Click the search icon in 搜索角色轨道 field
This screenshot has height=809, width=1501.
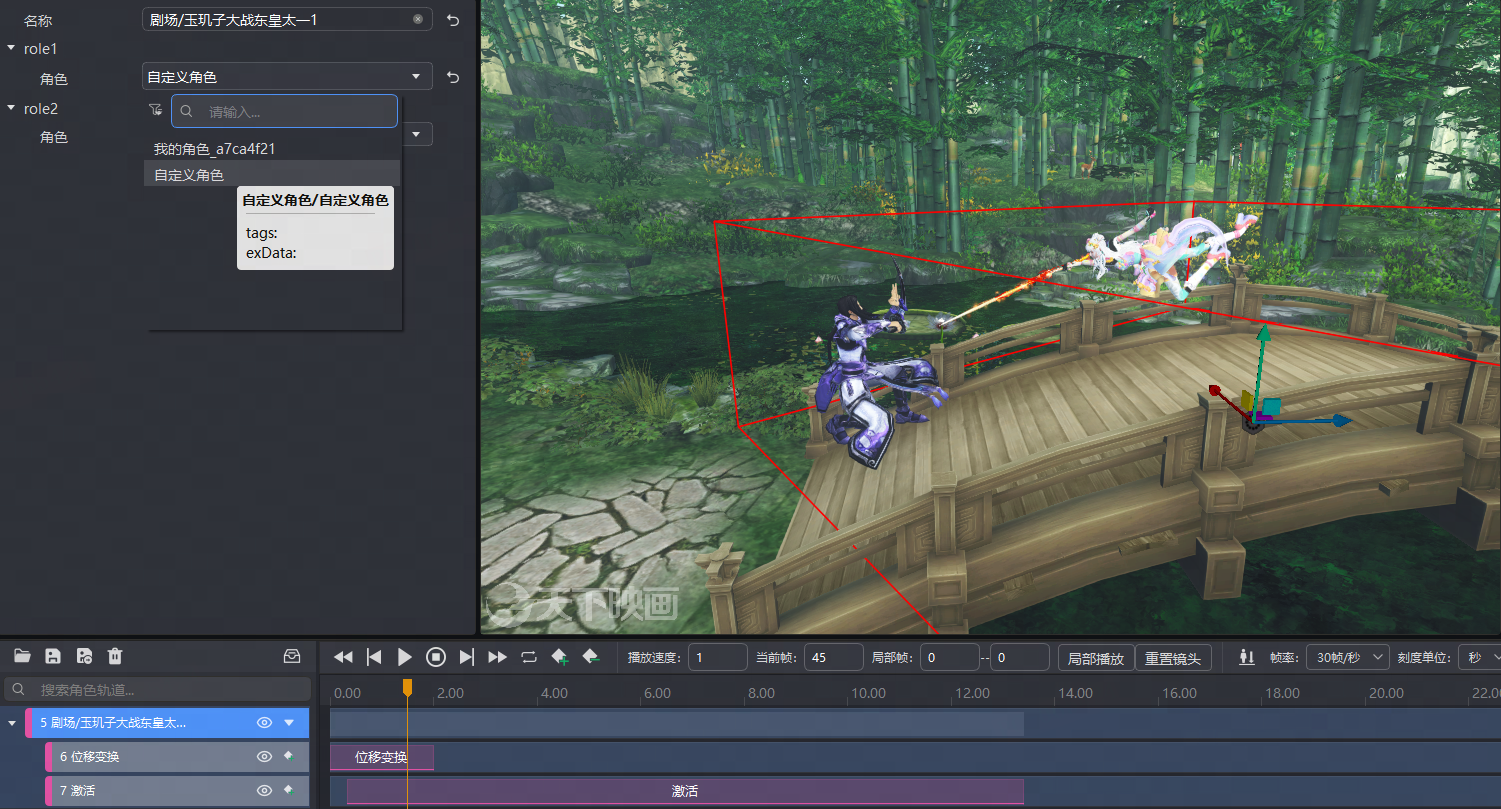(18, 689)
